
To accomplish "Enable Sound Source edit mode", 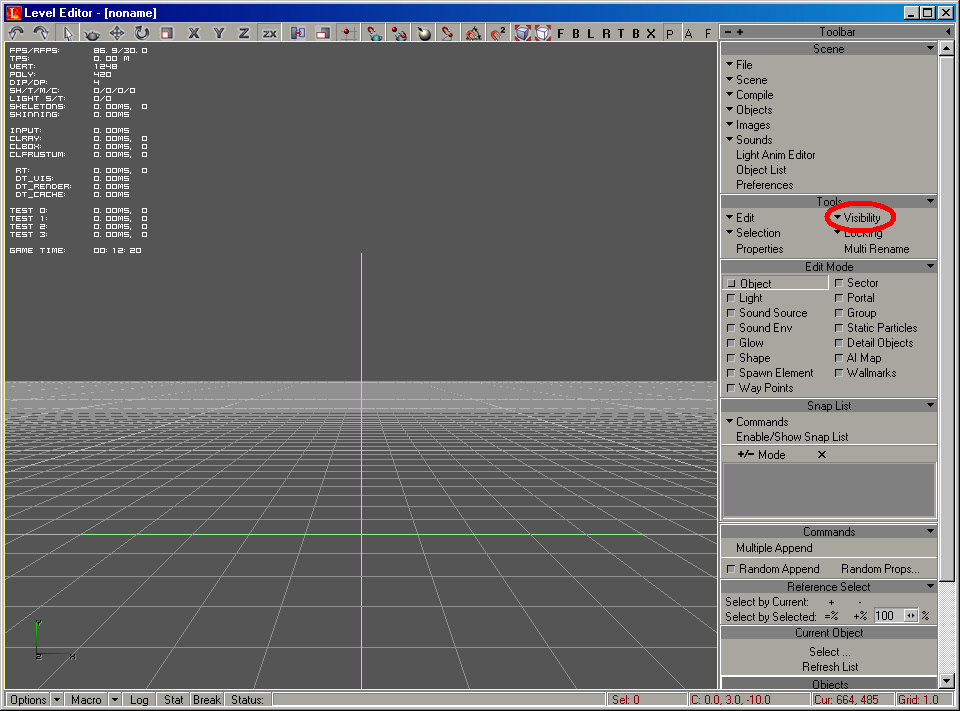I will coord(730,313).
